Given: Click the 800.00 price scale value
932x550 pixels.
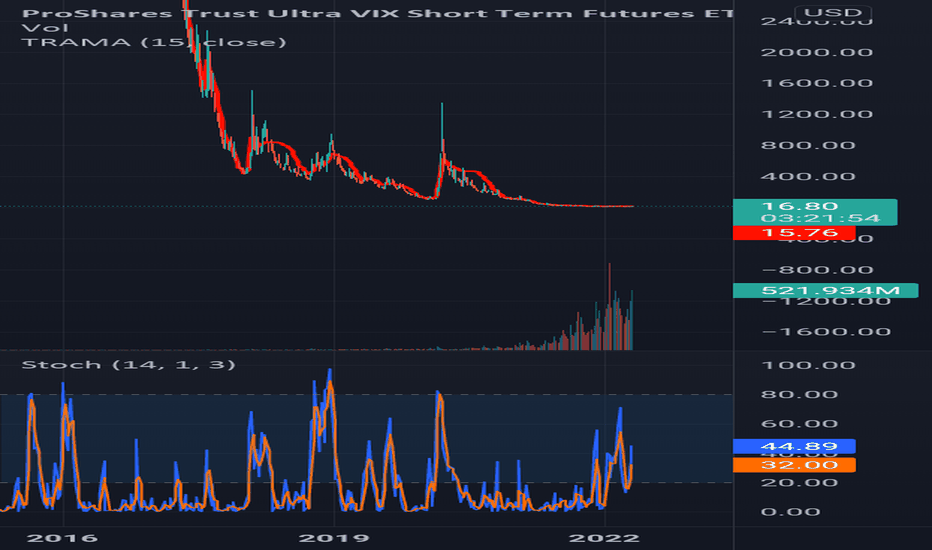Looking at the screenshot, I should click(x=808, y=145).
